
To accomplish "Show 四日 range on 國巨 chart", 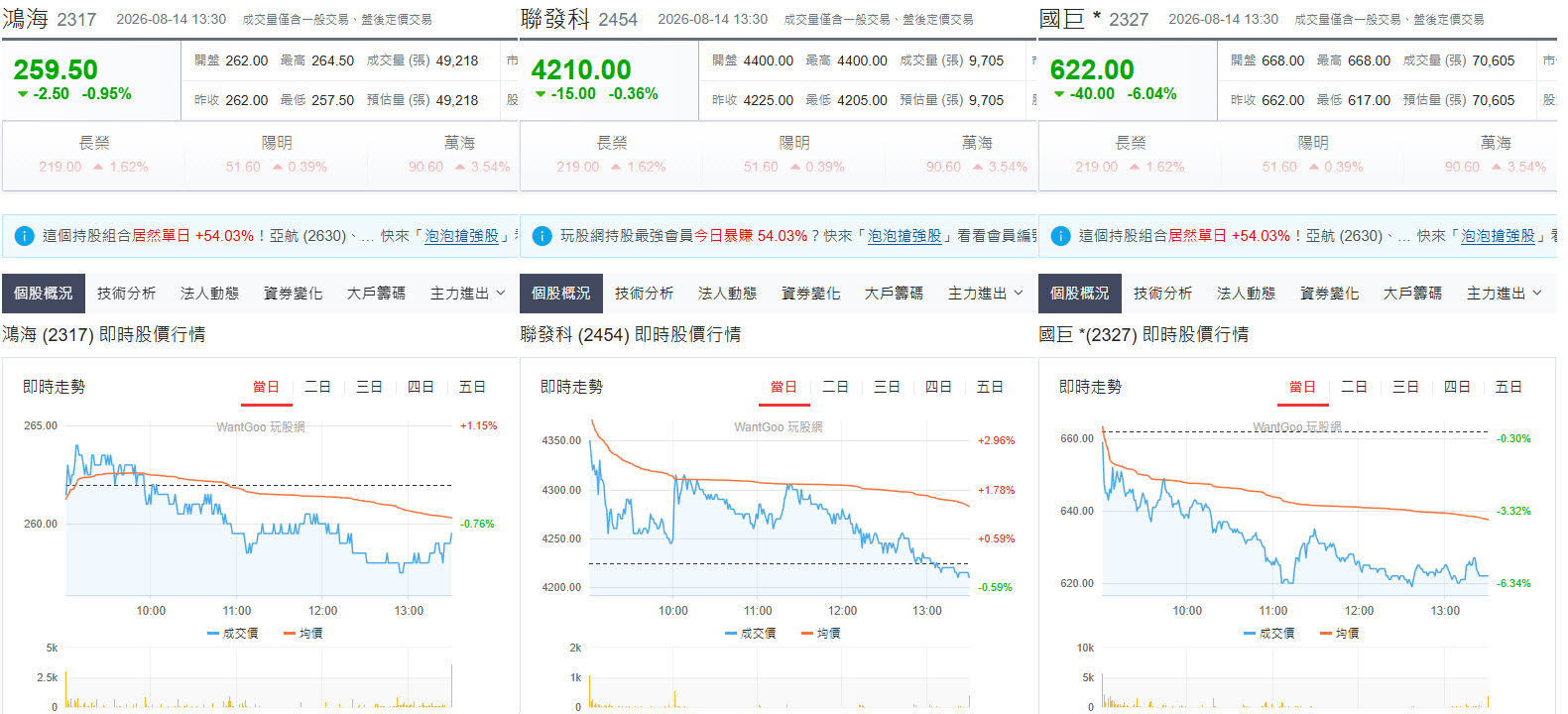I will click(x=1457, y=387).
